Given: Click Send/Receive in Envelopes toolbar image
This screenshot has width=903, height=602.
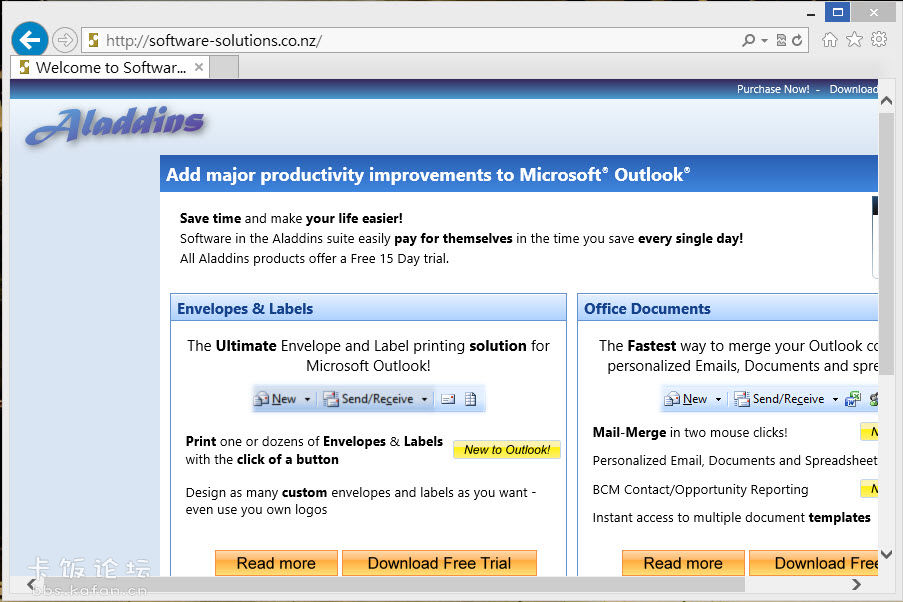Looking at the screenshot, I should click(369, 399).
